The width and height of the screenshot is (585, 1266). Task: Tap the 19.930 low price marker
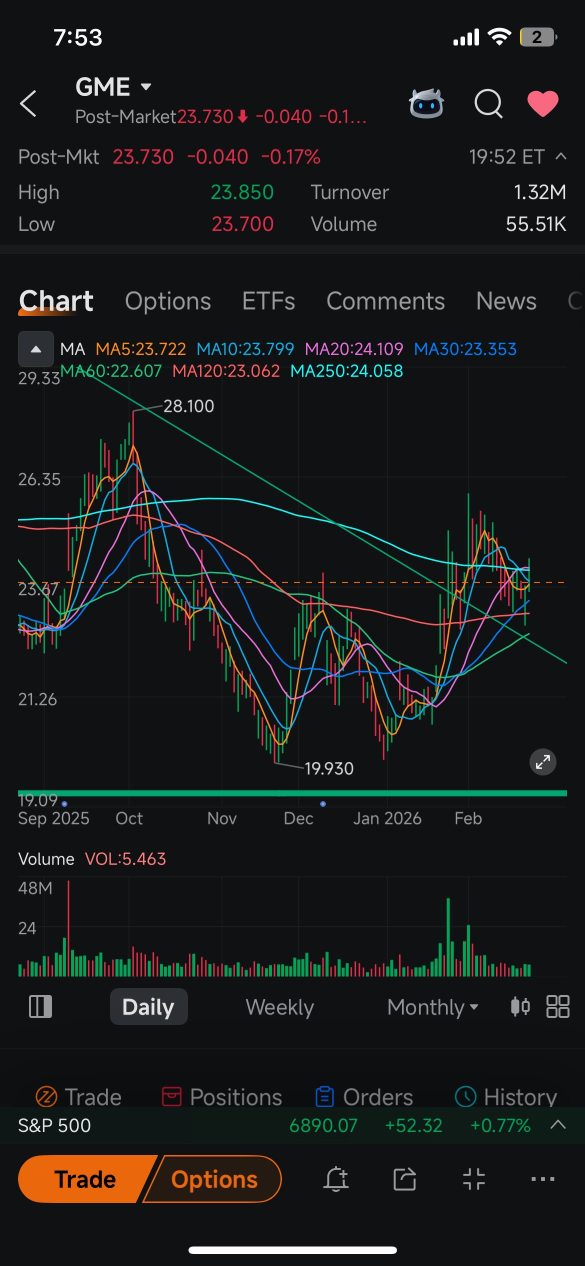[x=329, y=768]
